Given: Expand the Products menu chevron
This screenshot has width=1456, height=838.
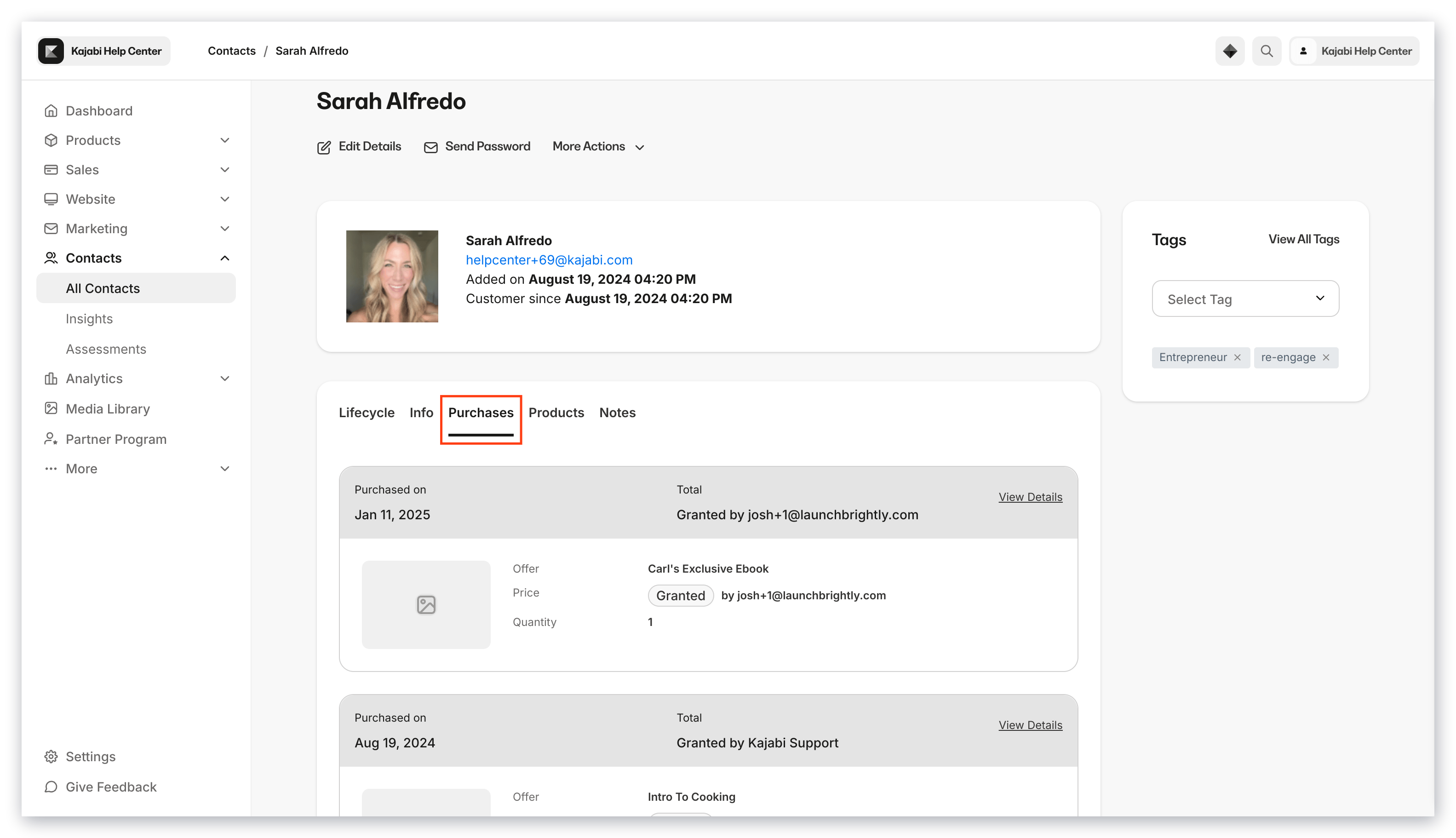Looking at the screenshot, I should (x=224, y=140).
